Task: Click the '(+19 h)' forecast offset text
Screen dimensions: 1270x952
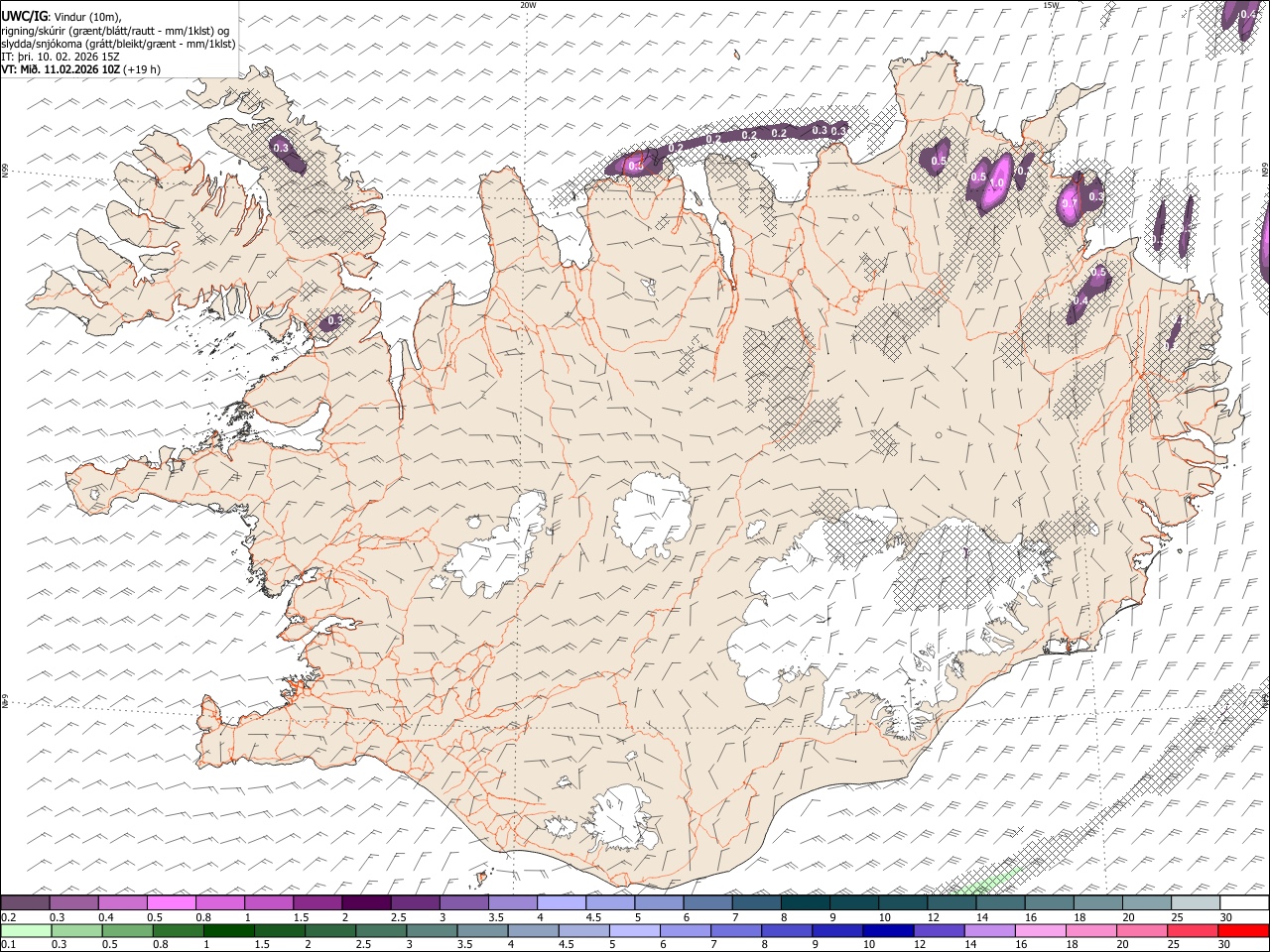Action: (x=142, y=69)
